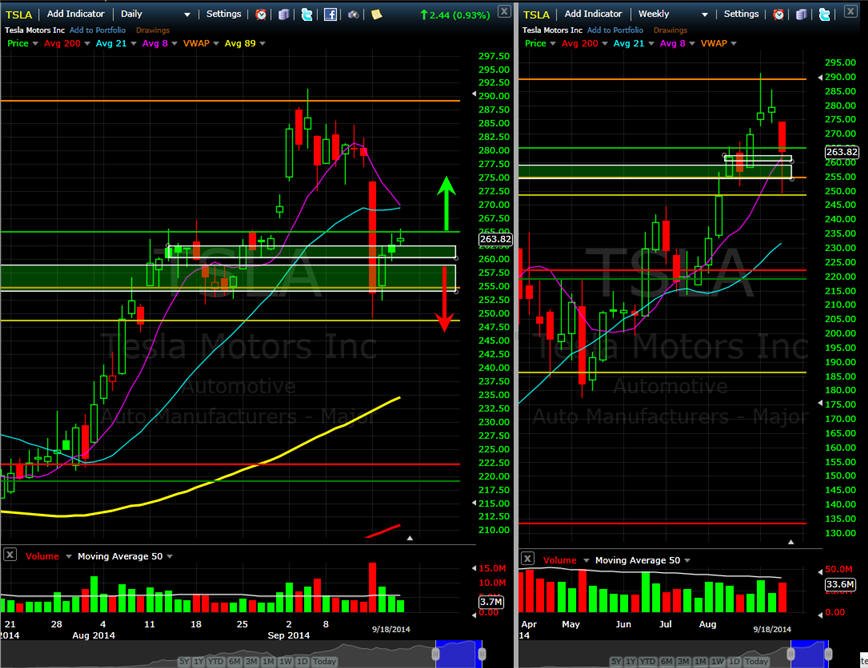Image resolution: width=868 pixels, height=668 pixels.
Task: Open Settings in Weekly chart
Action: click(741, 14)
